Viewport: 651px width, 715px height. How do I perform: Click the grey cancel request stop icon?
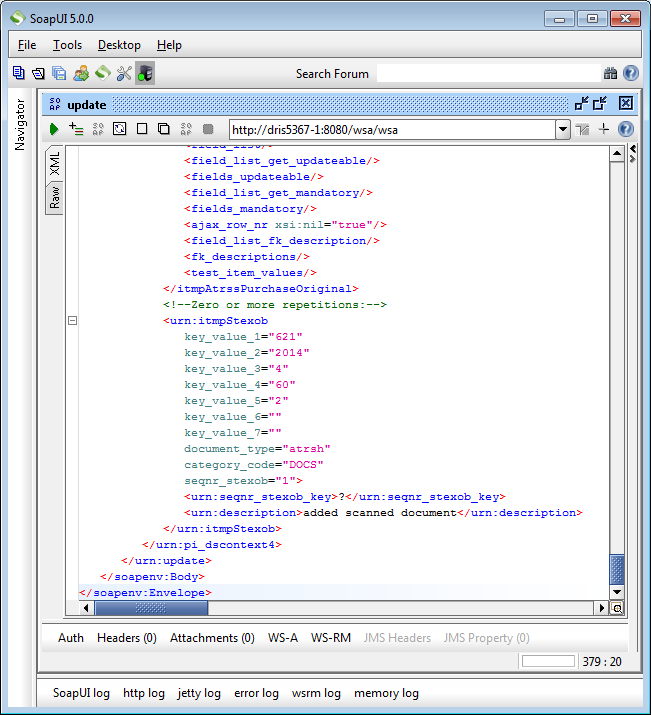[208, 129]
